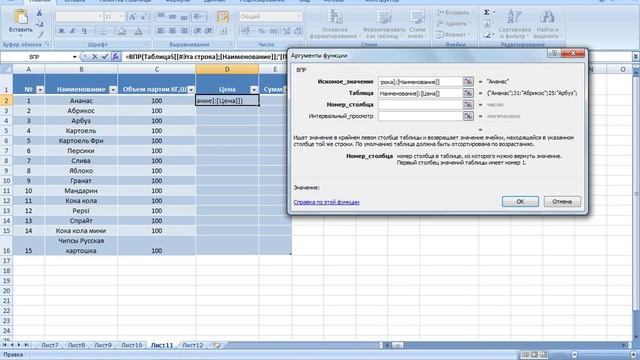640x360 pixels.
Task: Collapse dialog via Искомое_значение range selector
Action: (x=468, y=82)
